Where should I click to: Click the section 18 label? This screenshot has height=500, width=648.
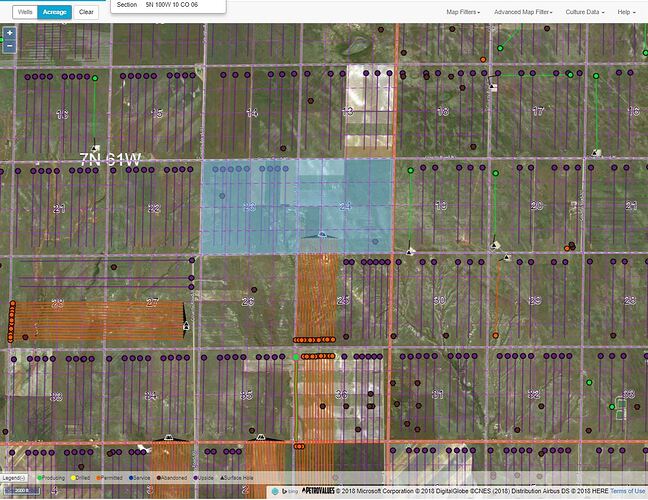click(x=443, y=111)
